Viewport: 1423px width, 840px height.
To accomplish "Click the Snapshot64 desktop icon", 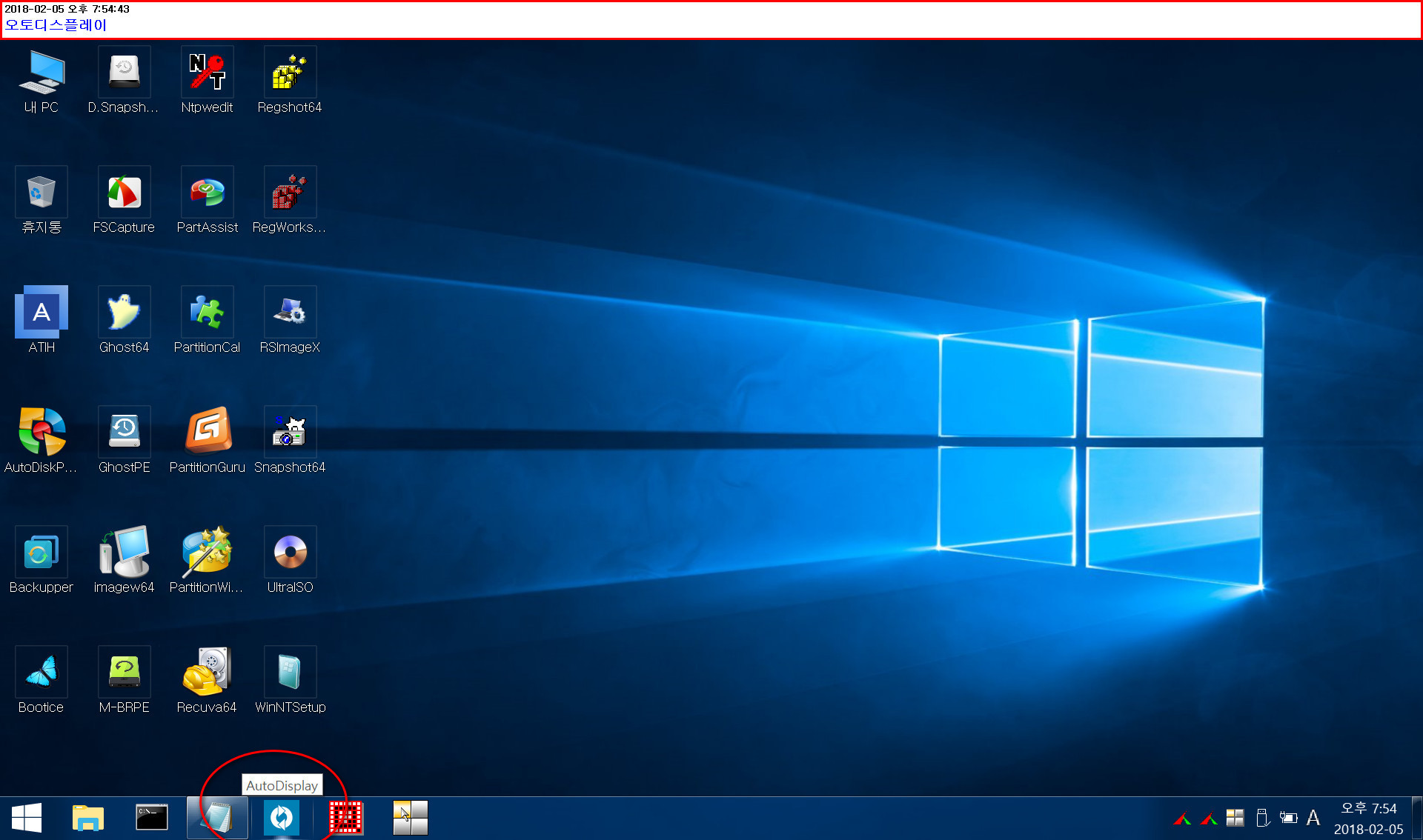I will pyautogui.click(x=290, y=441).
